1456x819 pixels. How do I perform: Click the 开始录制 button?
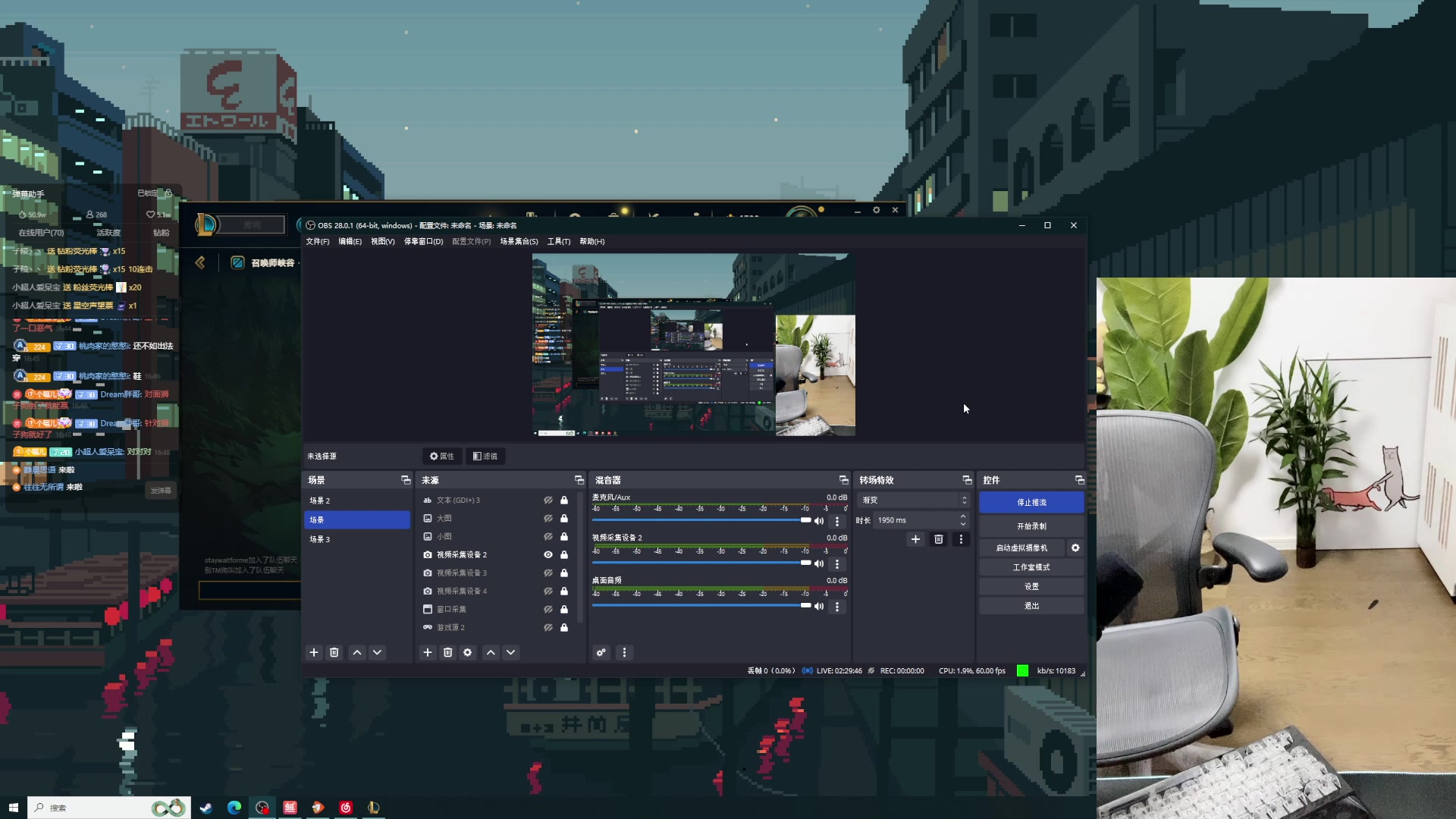pyautogui.click(x=1031, y=526)
